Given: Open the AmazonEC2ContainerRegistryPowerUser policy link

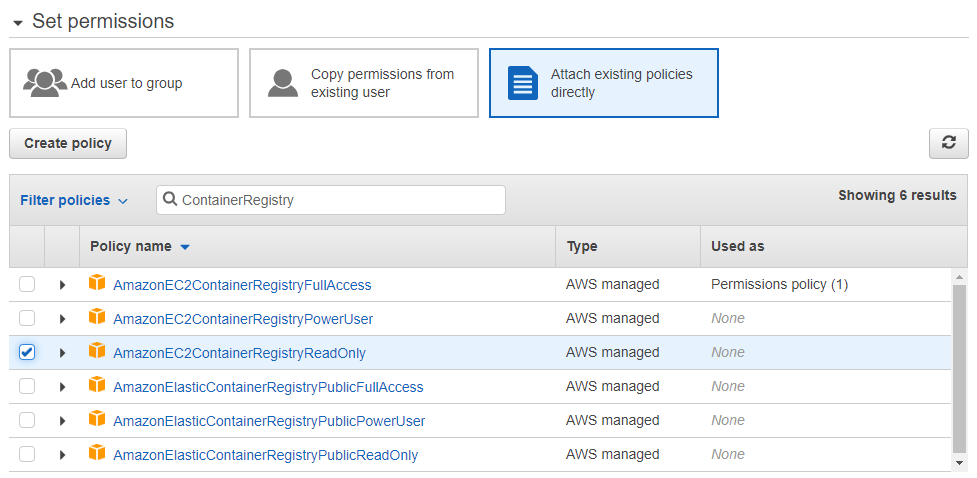Looking at the screenshot, I should 243,319.
